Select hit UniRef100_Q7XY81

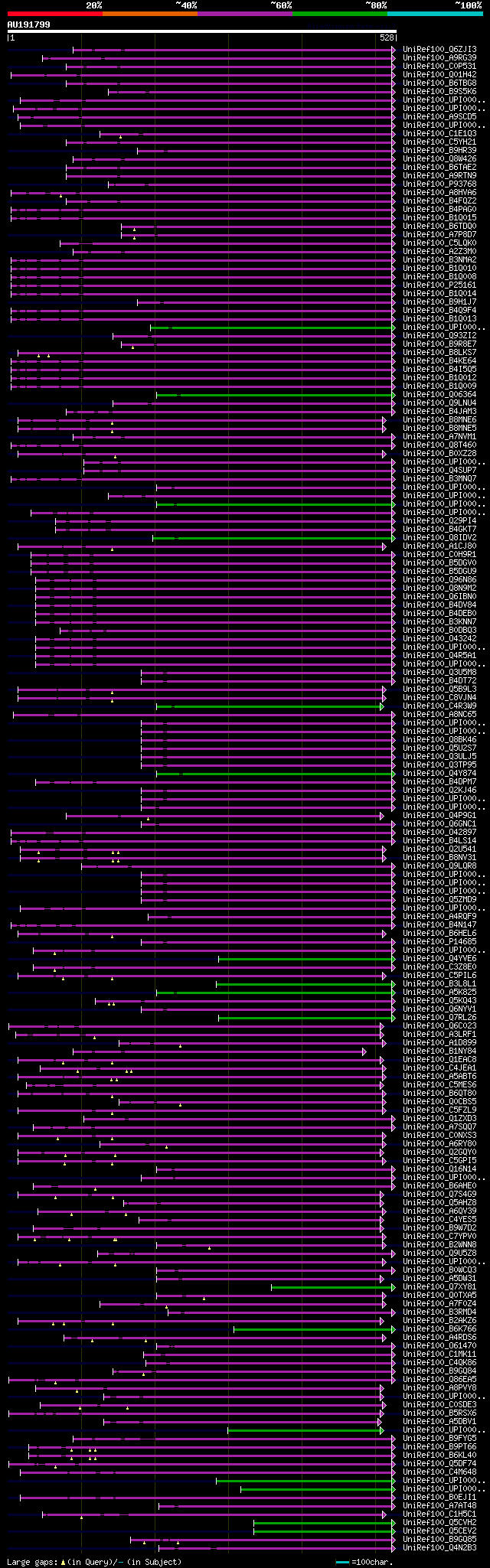pyautogui.click(x=439, y=1286)
